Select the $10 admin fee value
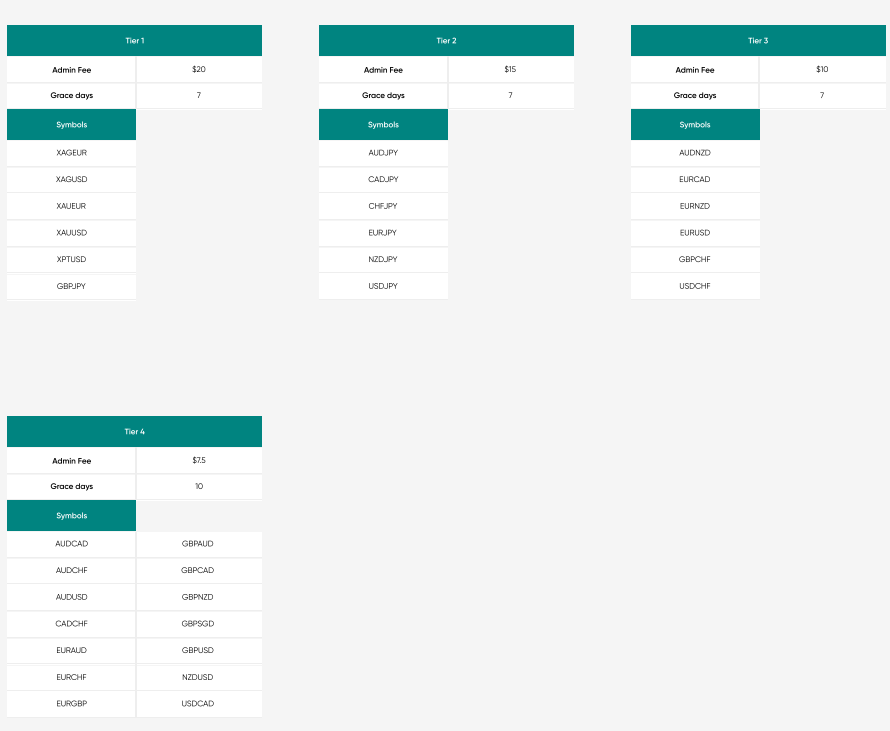The width and height of the screenshot is (890, 731). tap(822, 70)
